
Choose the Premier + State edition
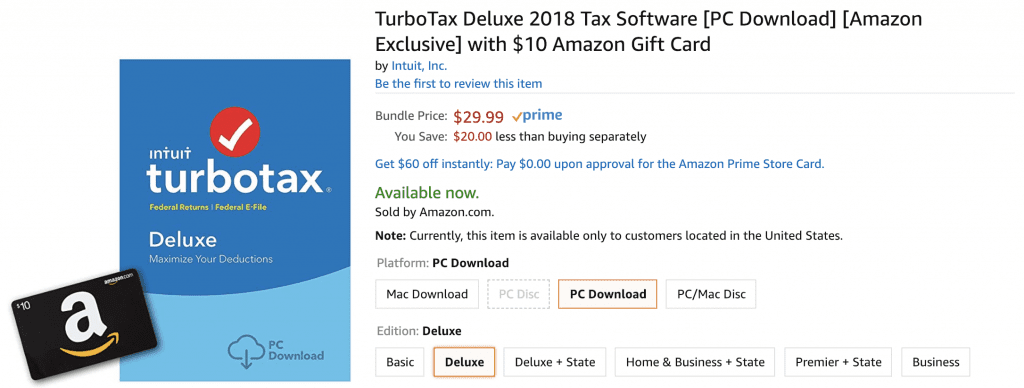coord(839,362)
